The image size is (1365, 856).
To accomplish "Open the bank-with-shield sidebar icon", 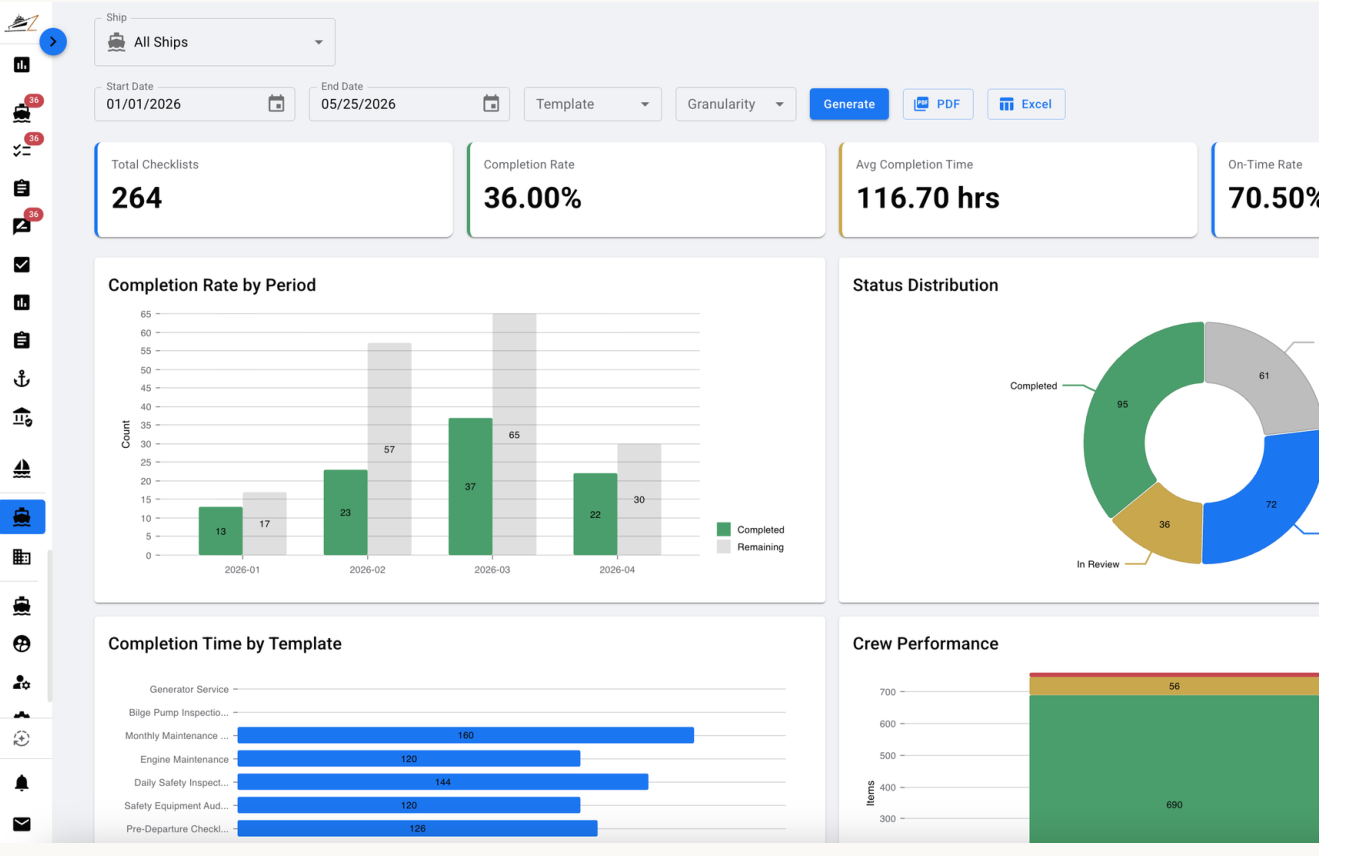I will [x=22, y=417].
